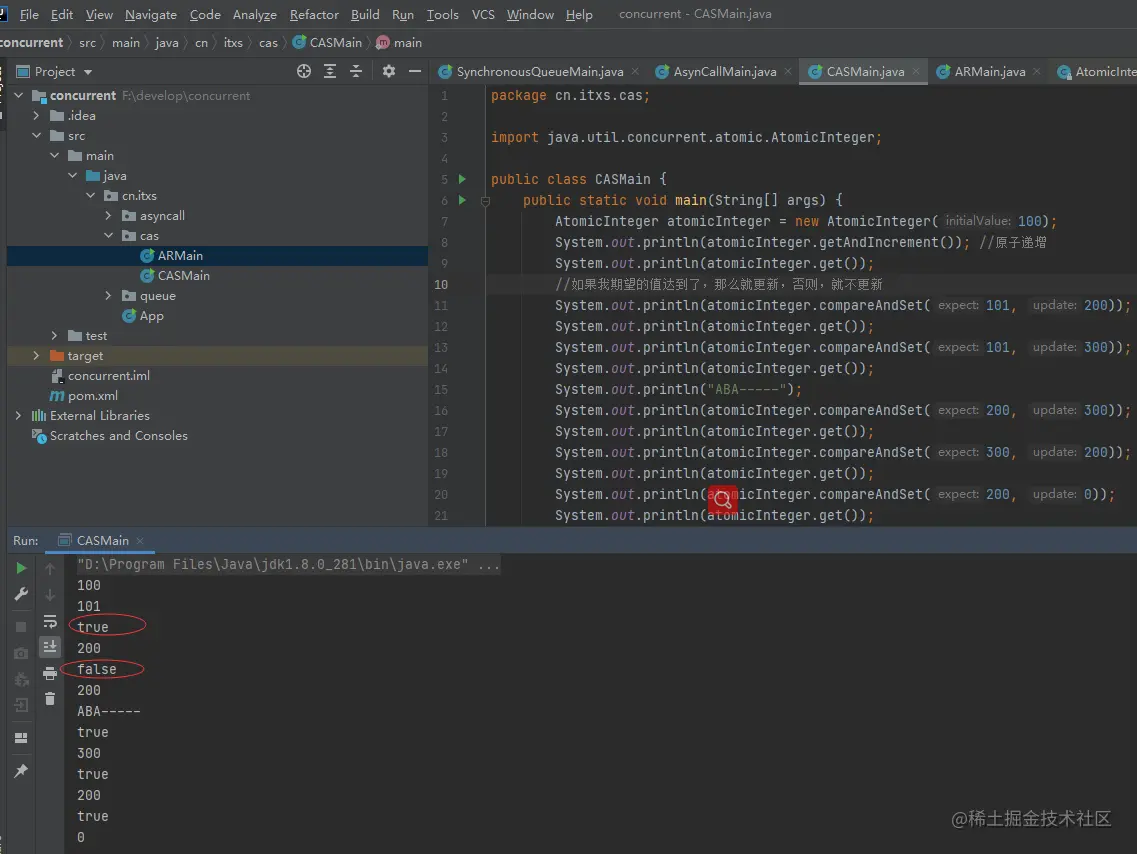1137x854 pixels.
Task: Run CASMain class from gutter arrow
Action: 462,179
